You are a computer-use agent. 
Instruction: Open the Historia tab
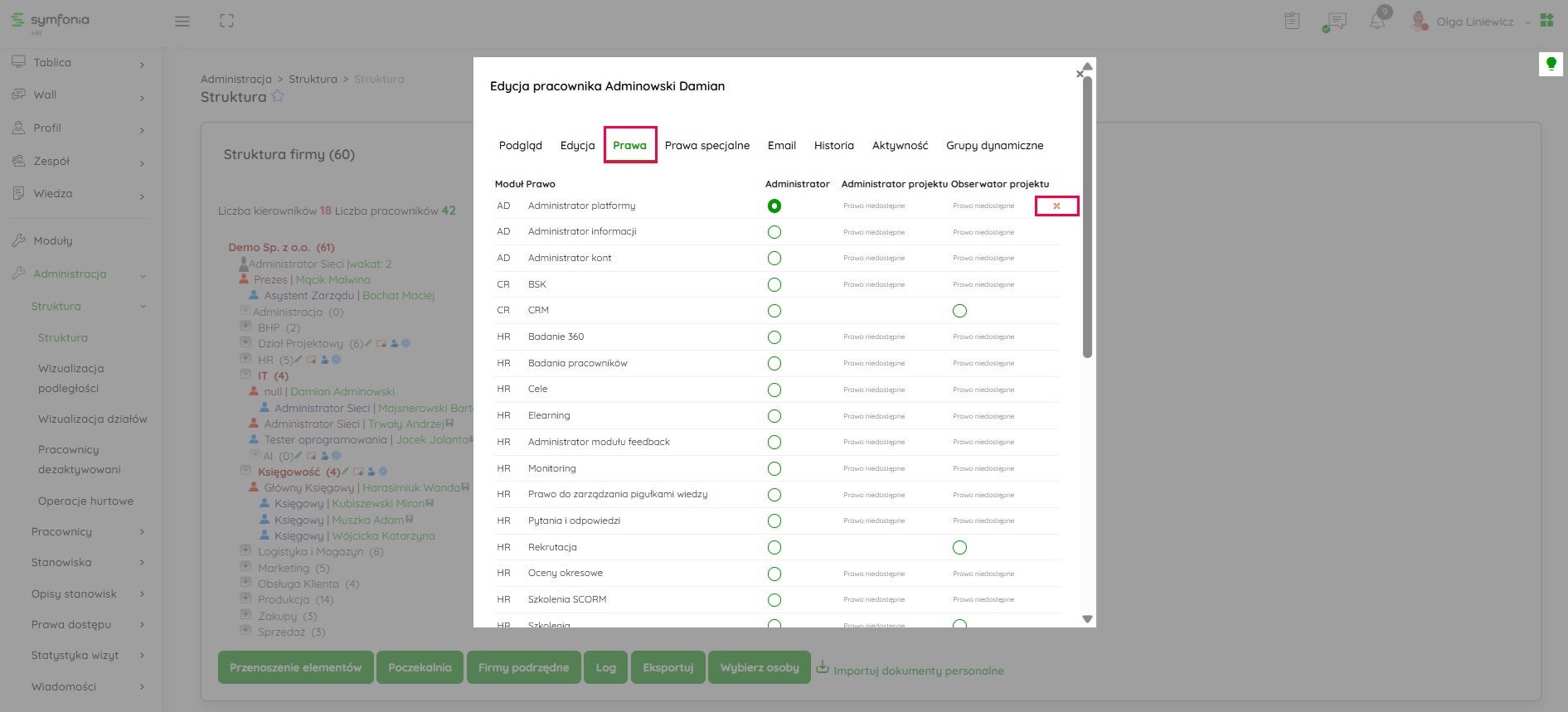coord(833,146)
